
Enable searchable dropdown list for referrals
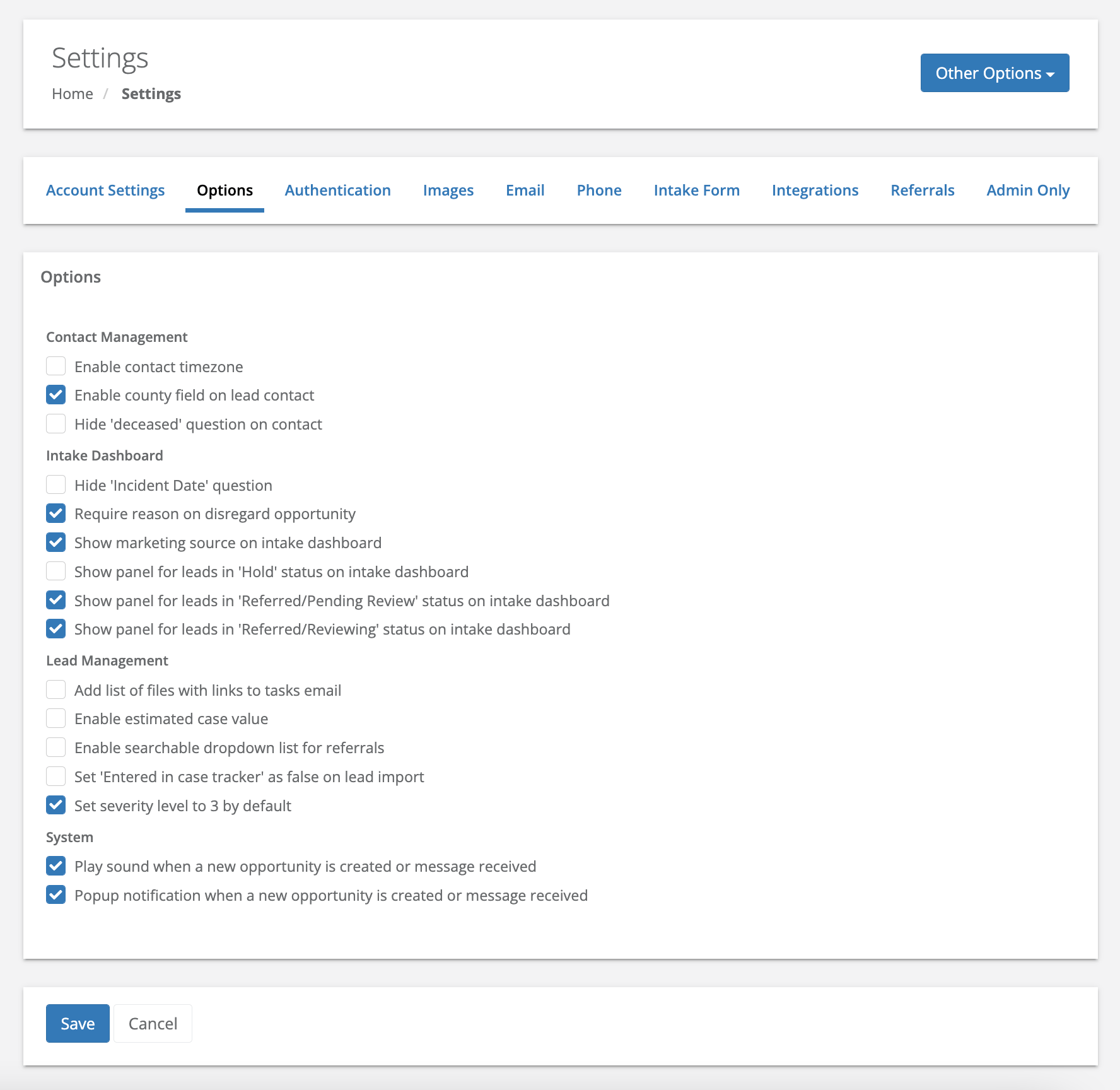[x=56, y=747]
